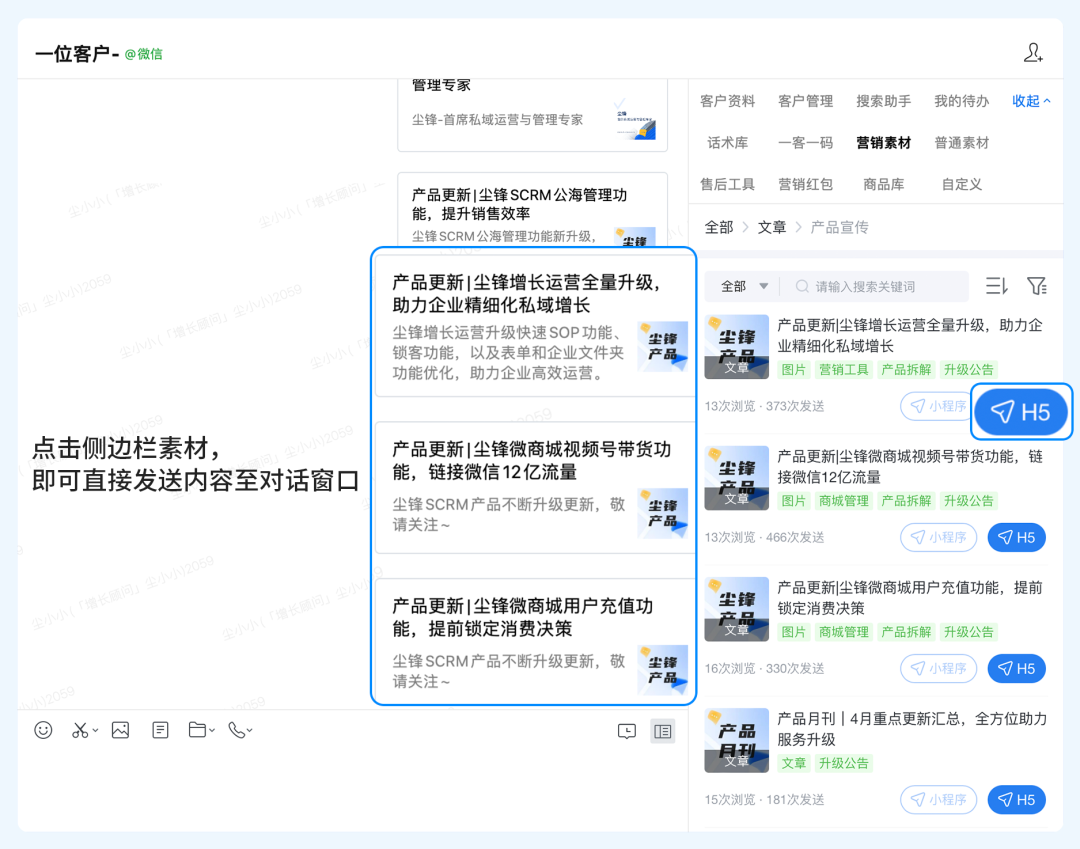Click 升级公告 tag on 产品月刊 material
This screenshot has width=1080, height=849.
[x=843, y=763]
